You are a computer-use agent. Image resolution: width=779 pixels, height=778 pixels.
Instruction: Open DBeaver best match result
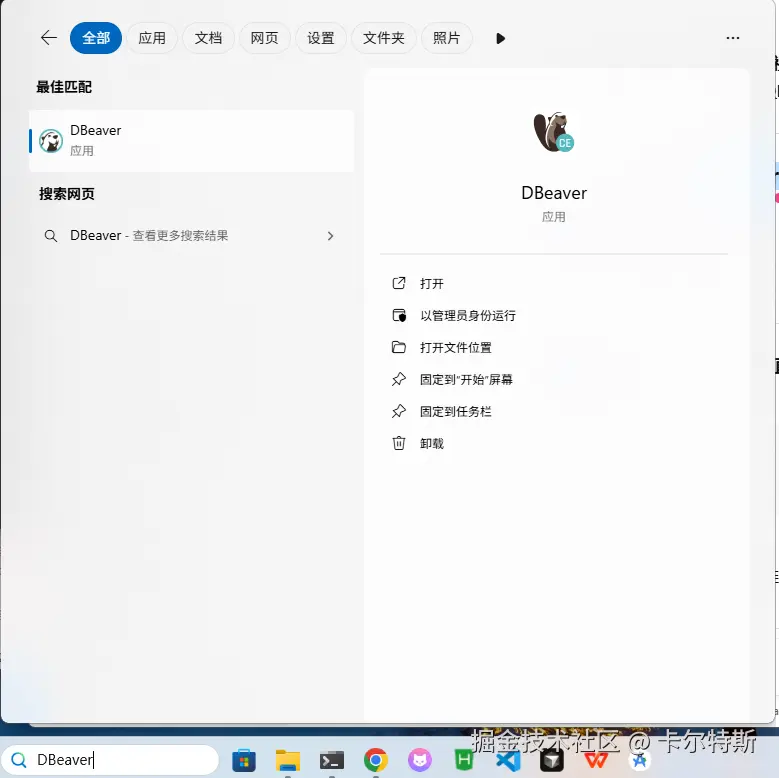191,141
